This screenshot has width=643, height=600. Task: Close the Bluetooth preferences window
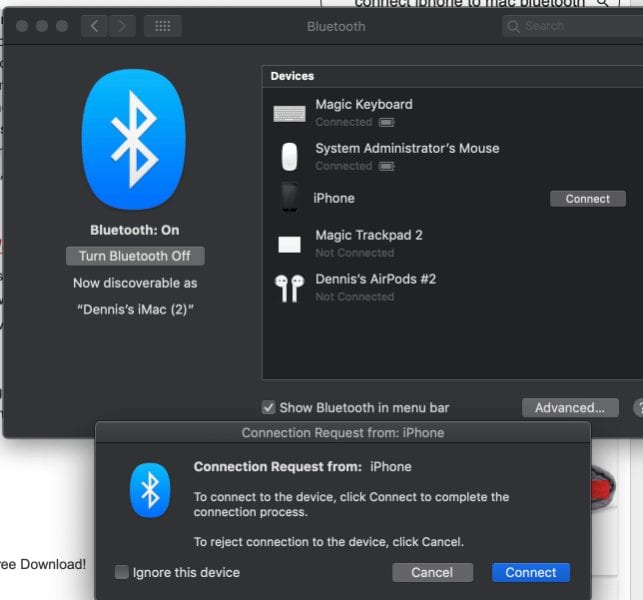pos(22,26)
